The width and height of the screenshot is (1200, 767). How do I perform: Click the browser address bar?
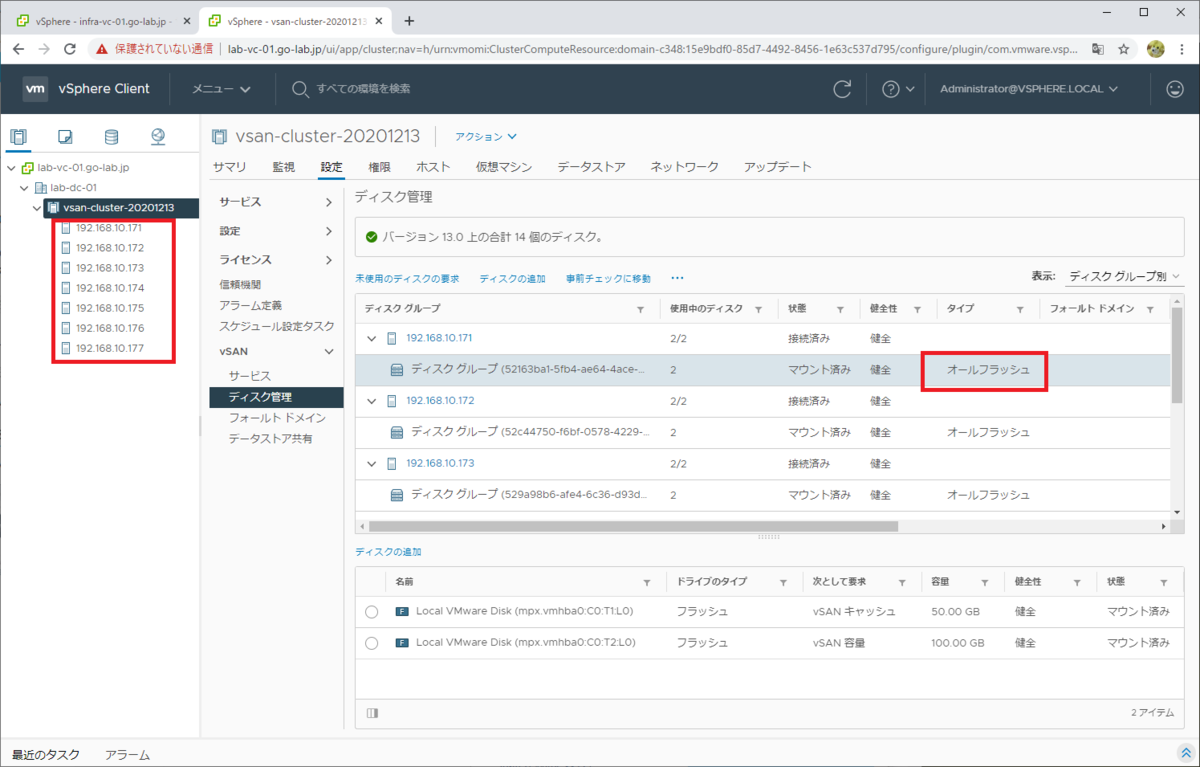click(650, 48)
